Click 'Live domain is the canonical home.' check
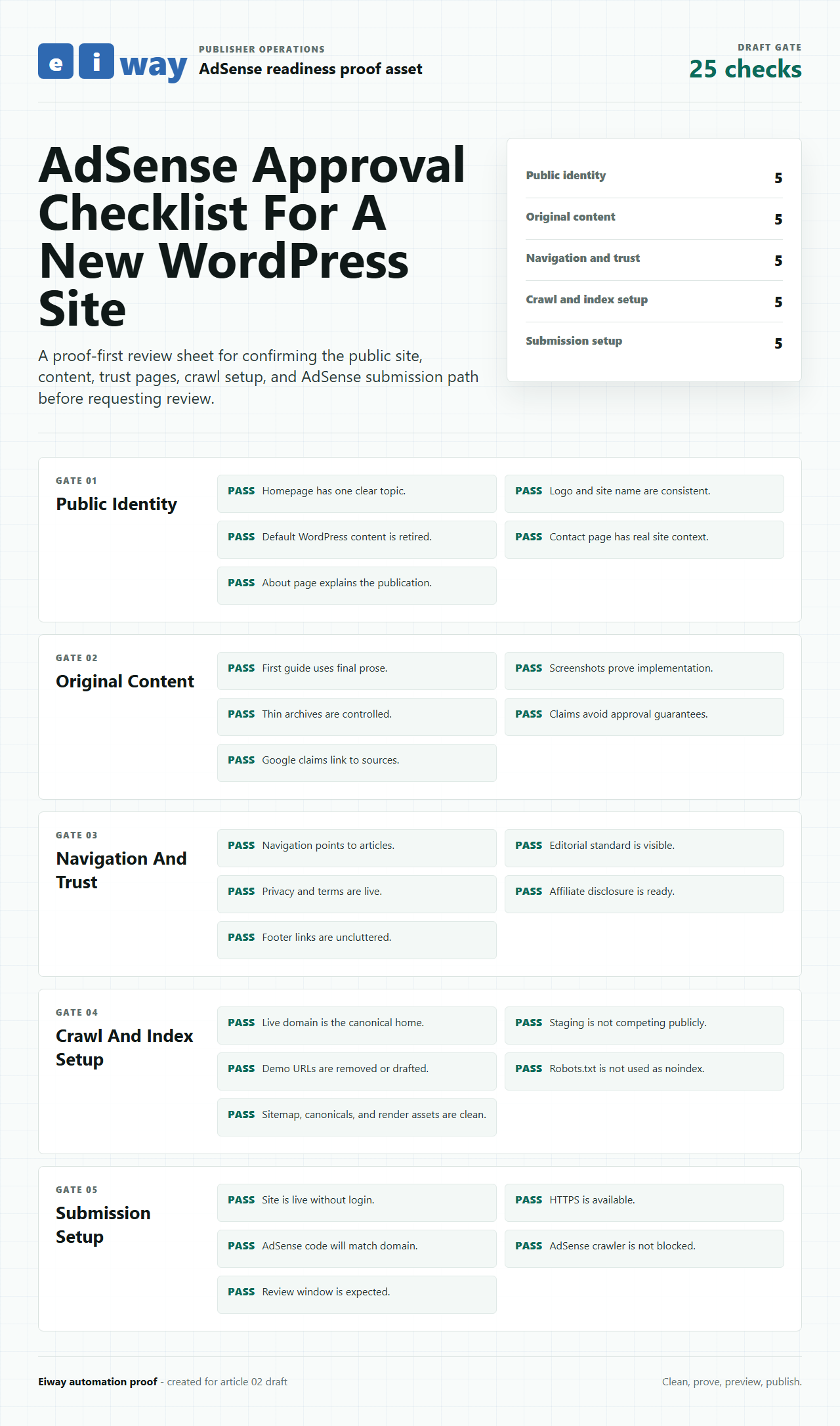Image resolution: width=840 pixels, height=1426 pixels. tap(357, 1026)
